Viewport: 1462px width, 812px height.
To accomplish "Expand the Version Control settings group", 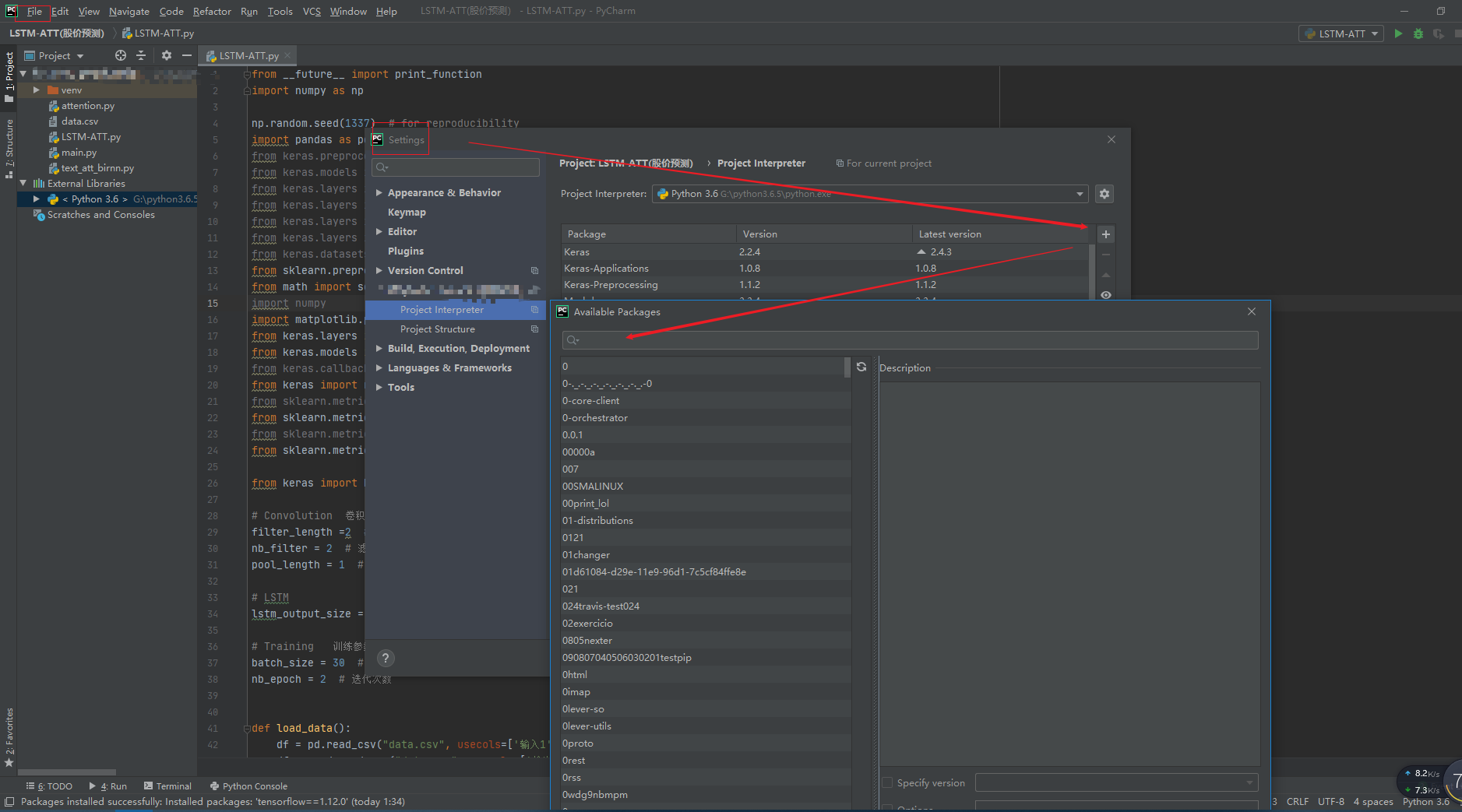I will (x=379, y=270).
